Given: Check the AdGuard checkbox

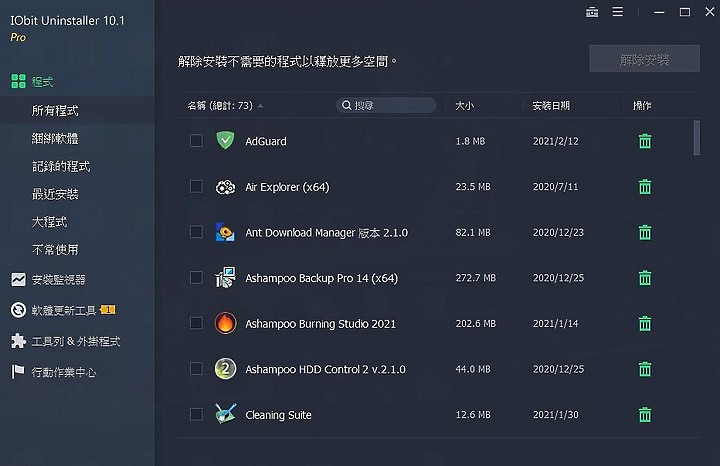Looking at the screenshot, I should (x=196, y=140).
